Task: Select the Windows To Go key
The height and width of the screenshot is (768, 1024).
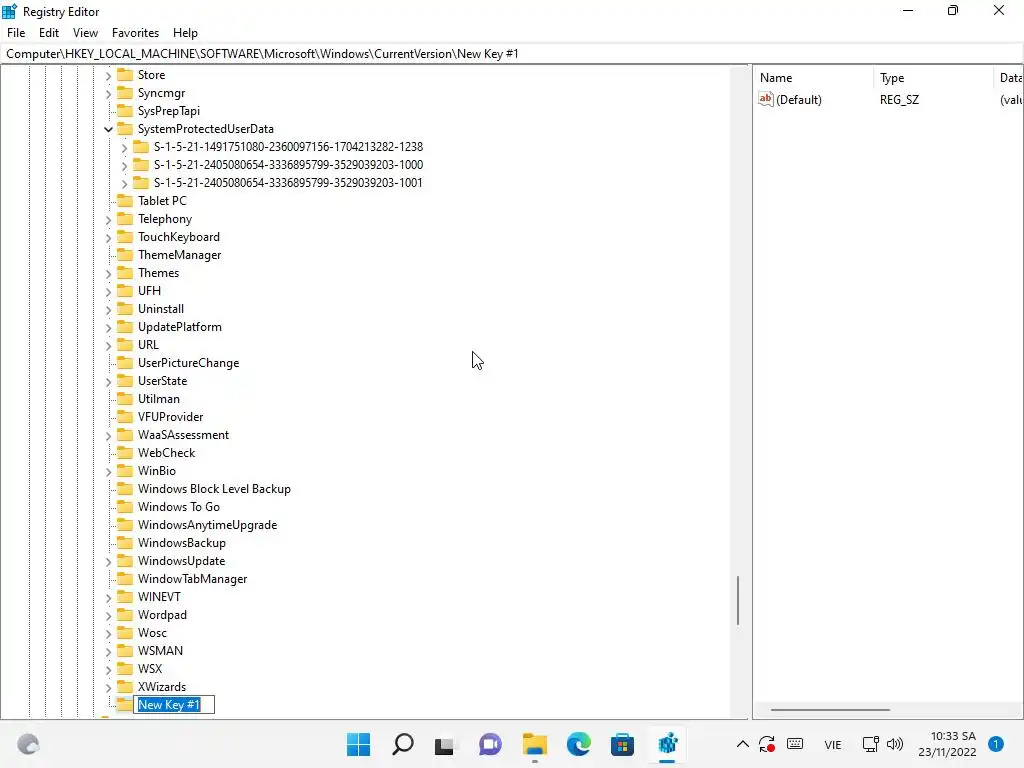Action: [178, 507]
